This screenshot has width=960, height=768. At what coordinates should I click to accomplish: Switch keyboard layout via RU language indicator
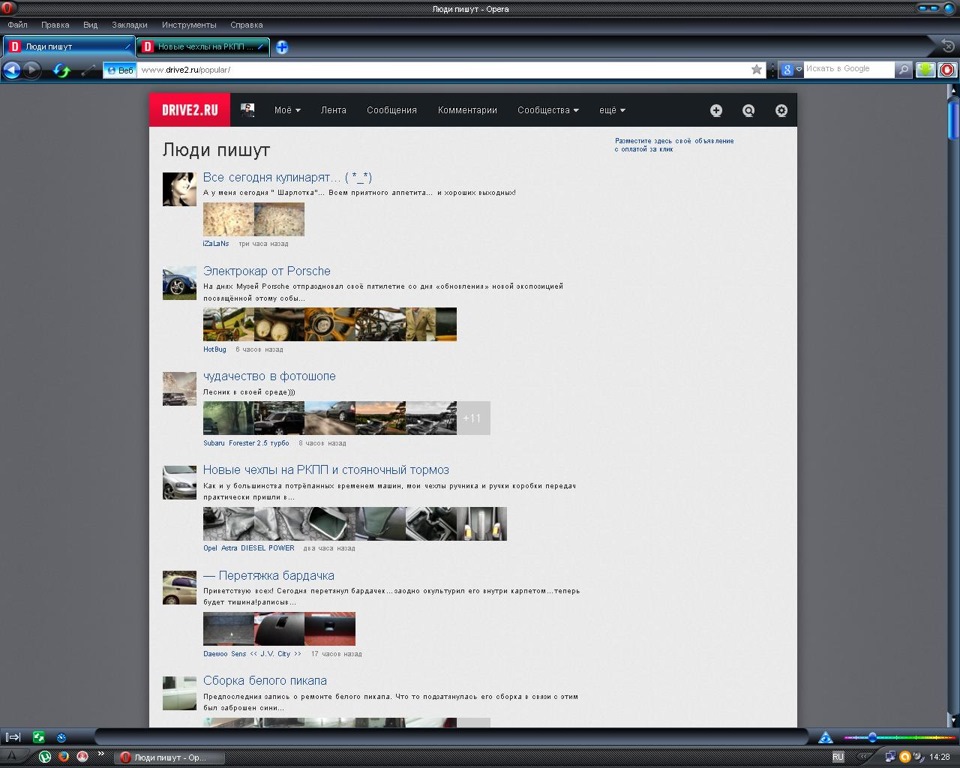(x=838, y=757)
